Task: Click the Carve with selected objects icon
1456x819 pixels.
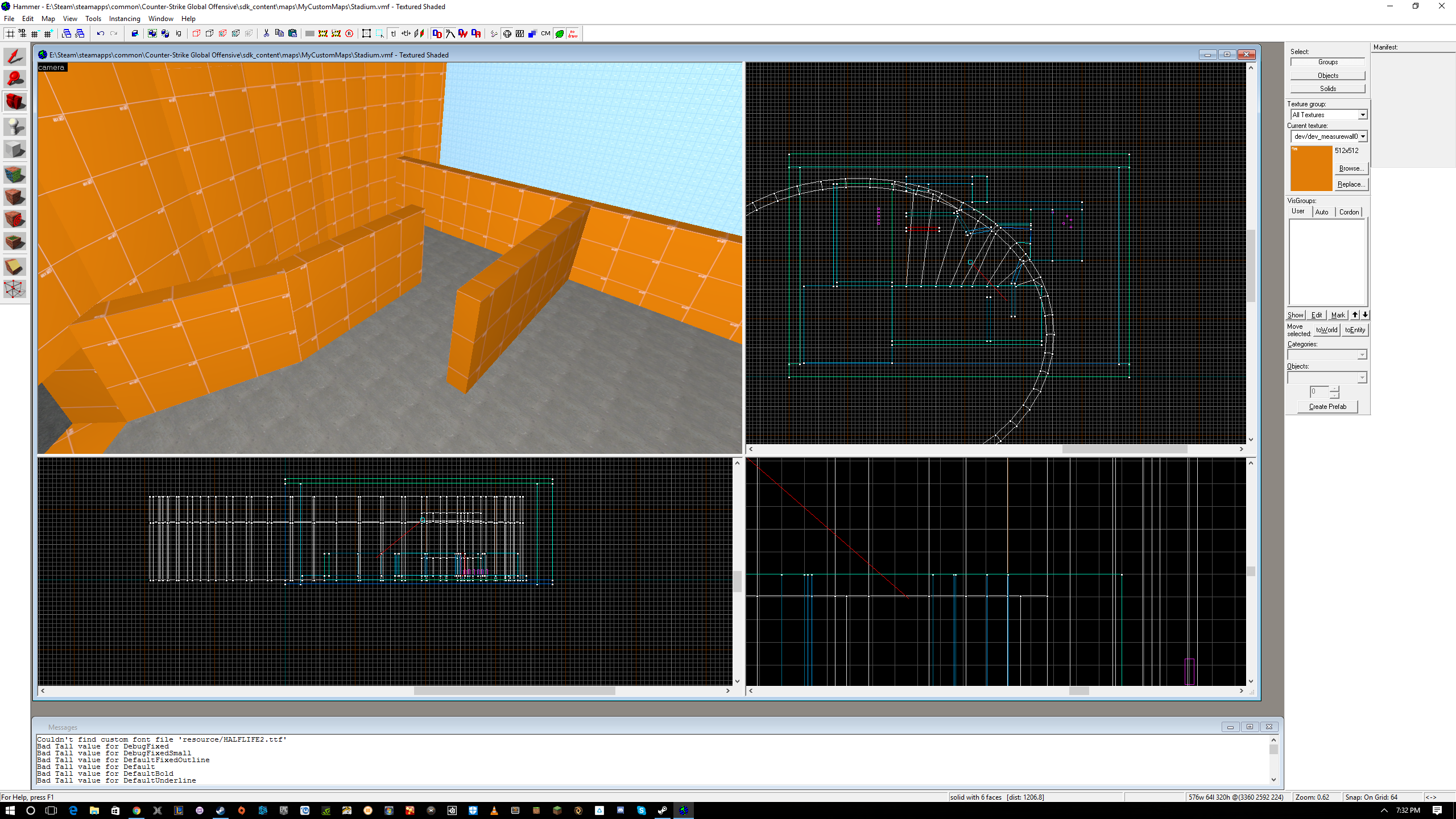Action: (x=135, y=34)
